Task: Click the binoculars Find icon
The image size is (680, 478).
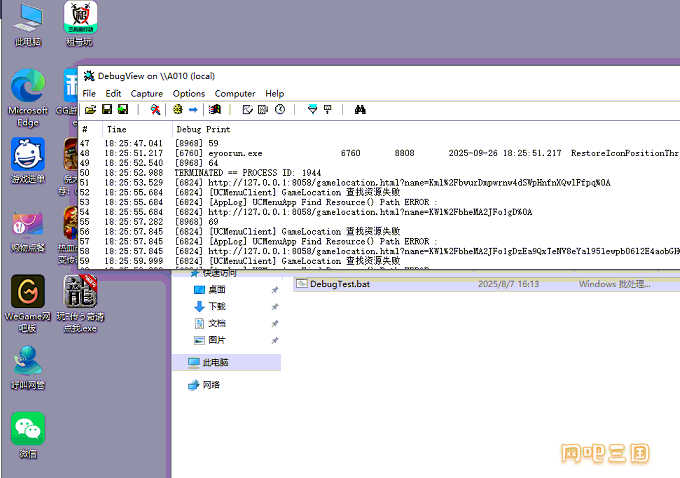Action: coord(362,109)
